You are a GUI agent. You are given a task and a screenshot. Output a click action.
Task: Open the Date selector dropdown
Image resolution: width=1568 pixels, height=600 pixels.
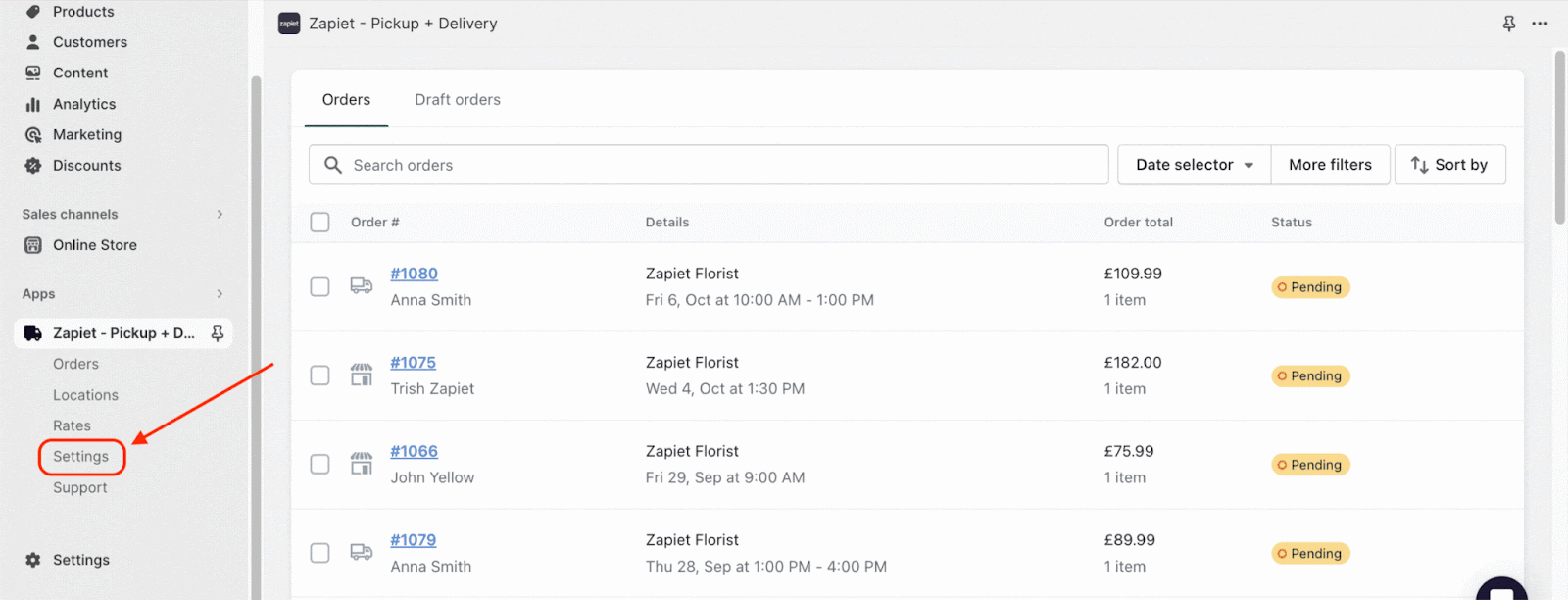pos(1194,165)
